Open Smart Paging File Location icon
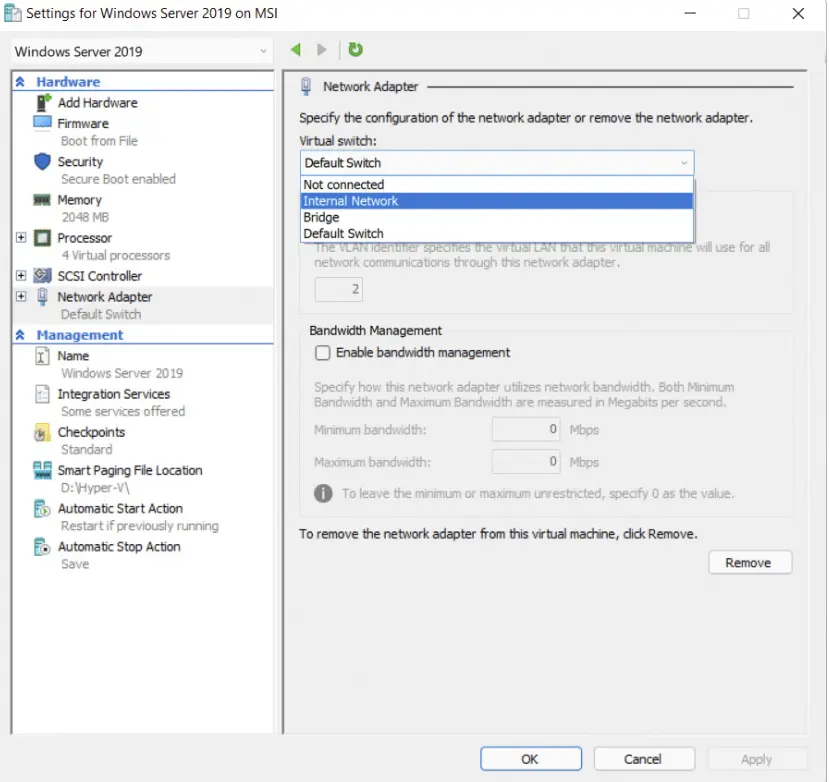Screen dimensions: 829x782 (42, 471)
